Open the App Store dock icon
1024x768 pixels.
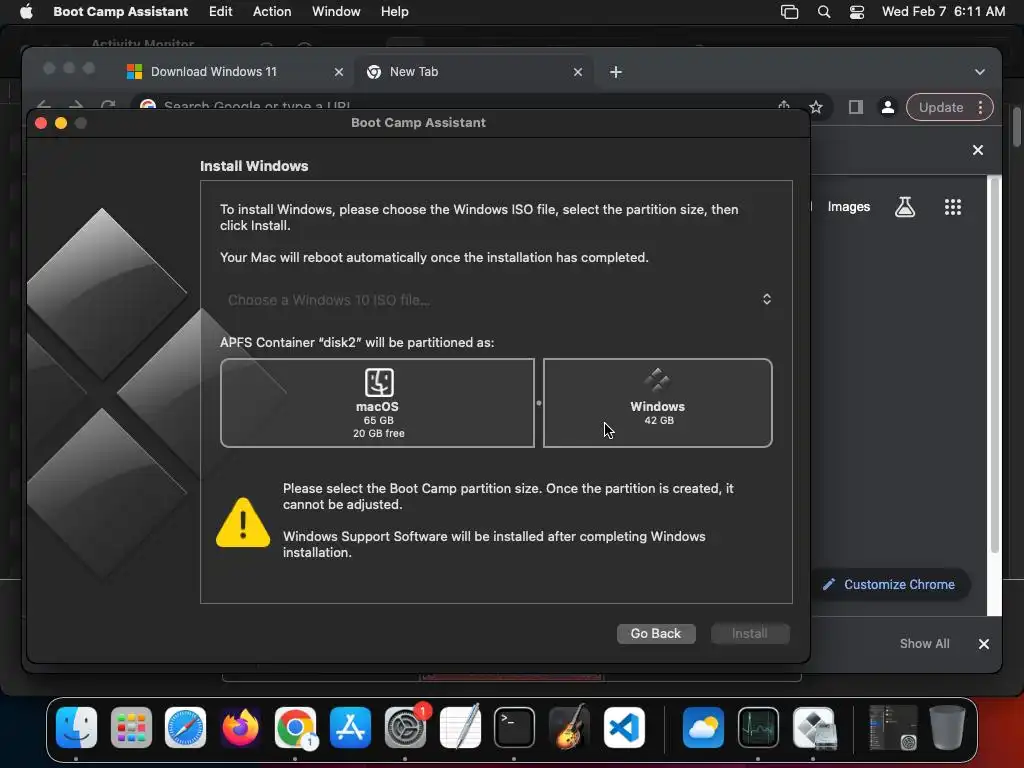click(x=350, y=728)
